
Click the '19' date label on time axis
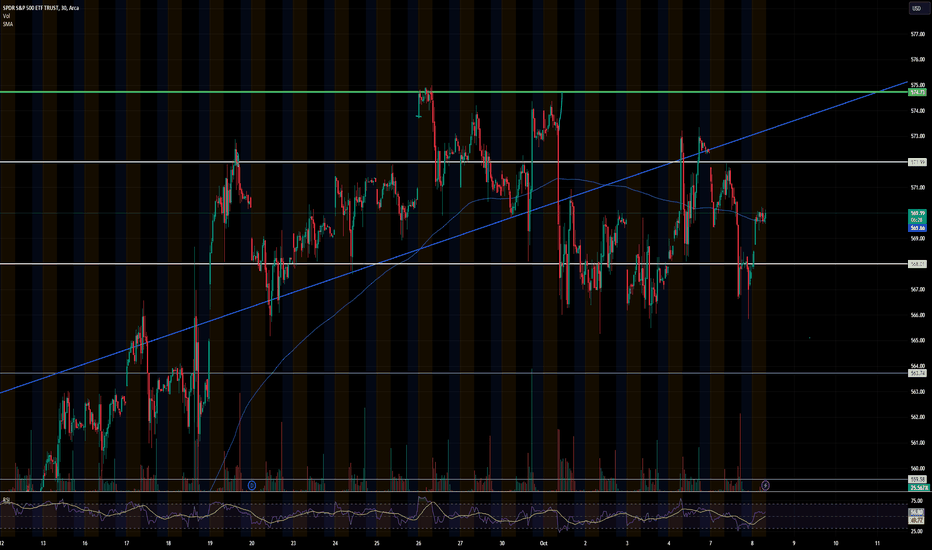point(210,543)
